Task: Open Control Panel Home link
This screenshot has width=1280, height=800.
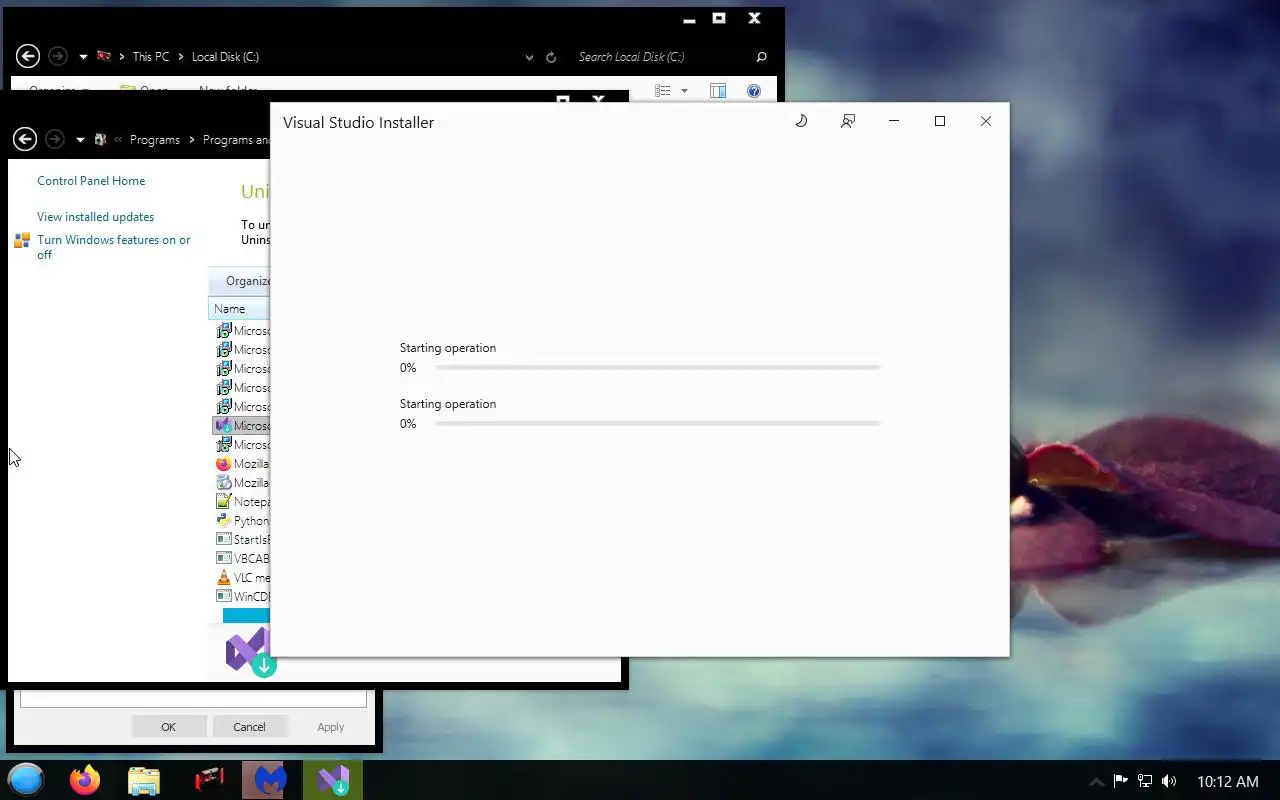Action: point(91,181)
